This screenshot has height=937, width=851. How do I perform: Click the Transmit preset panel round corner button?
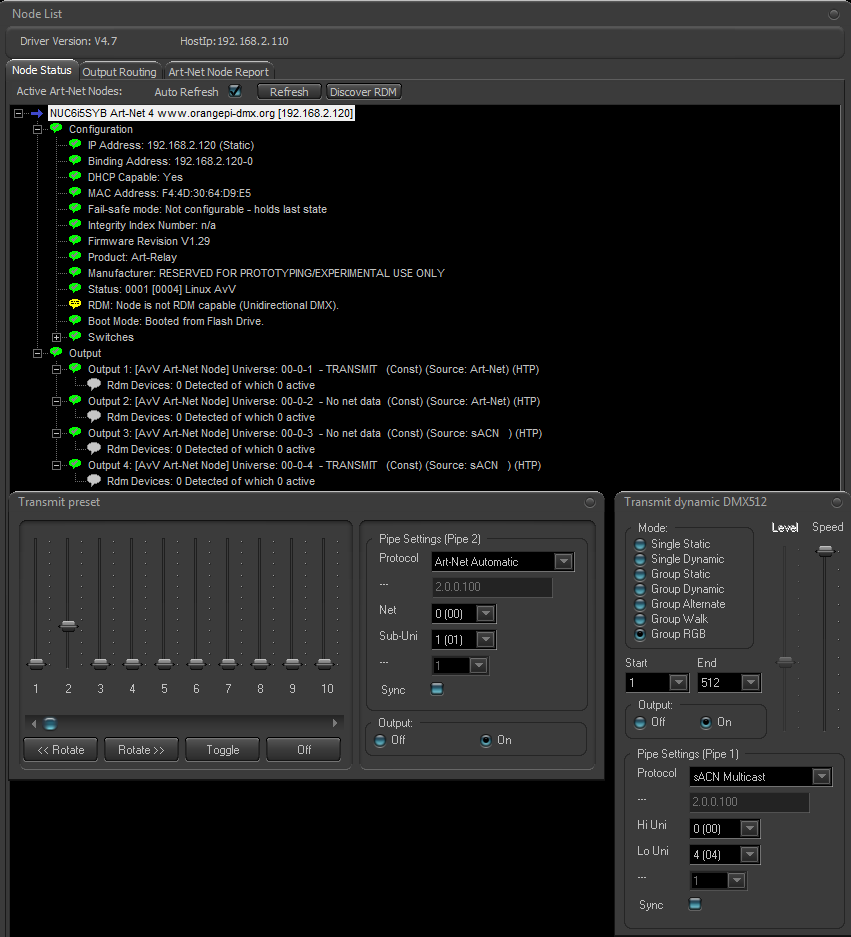[590, 502]
